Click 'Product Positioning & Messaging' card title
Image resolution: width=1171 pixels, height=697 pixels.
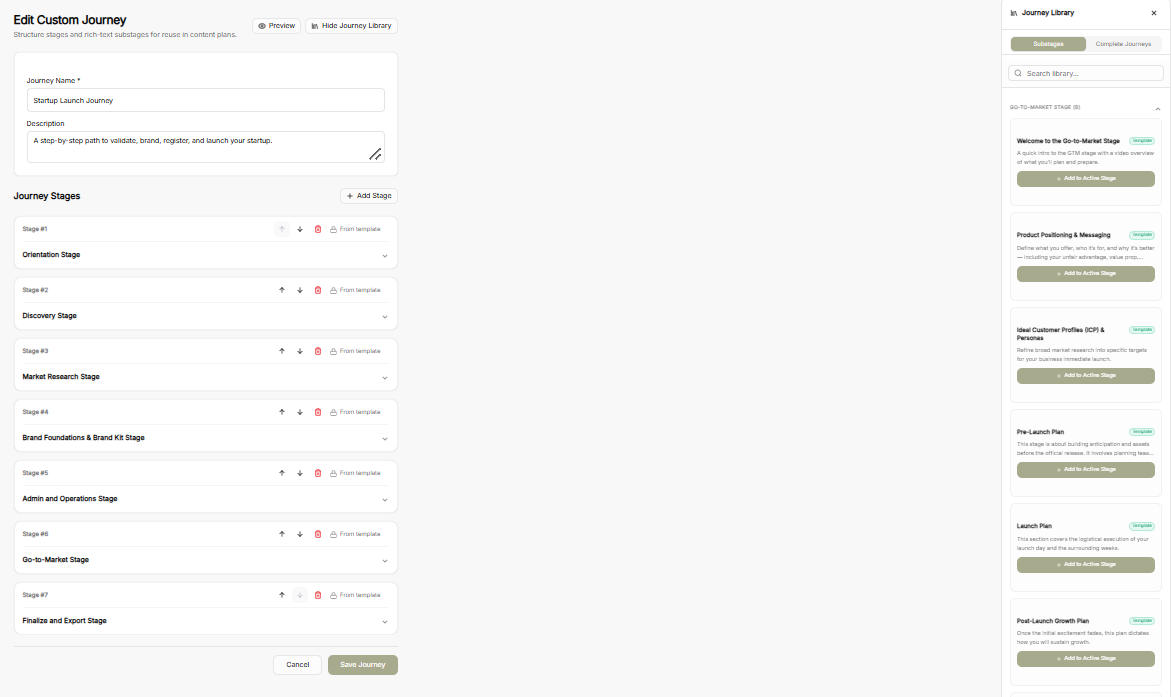click(x=1063, y=235)
